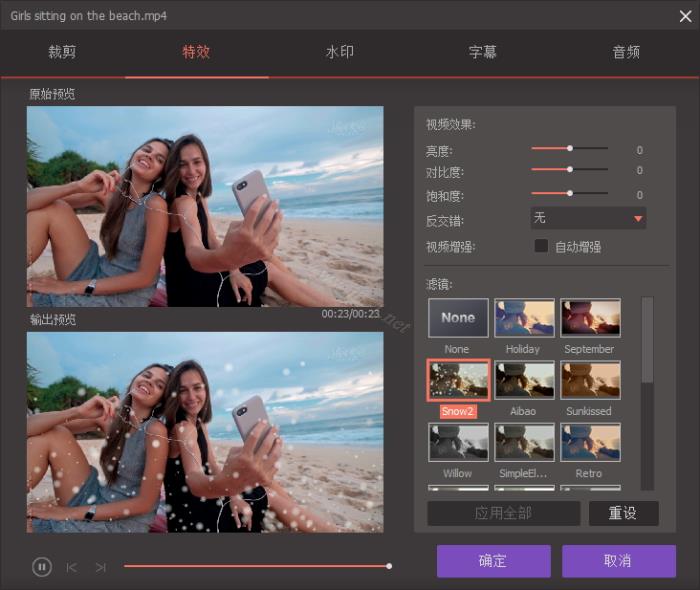
Task: Apply the Aibao filter
Action: [524, 380]
